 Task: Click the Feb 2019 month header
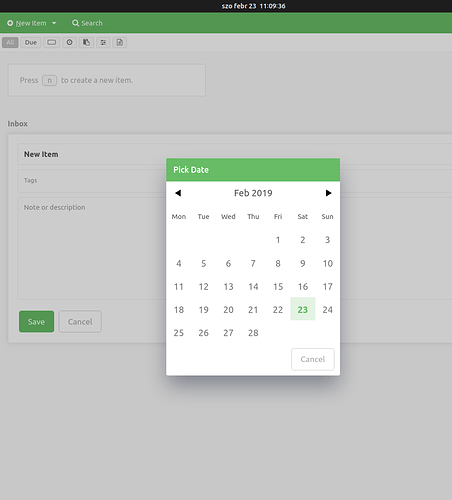253,193
